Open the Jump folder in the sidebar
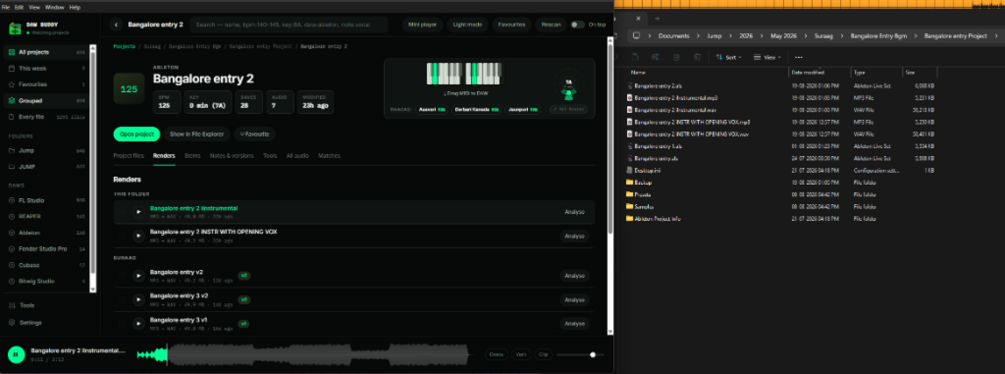Image resolution: width=1005 pixels, height=374 pixels. pos(46,150)
